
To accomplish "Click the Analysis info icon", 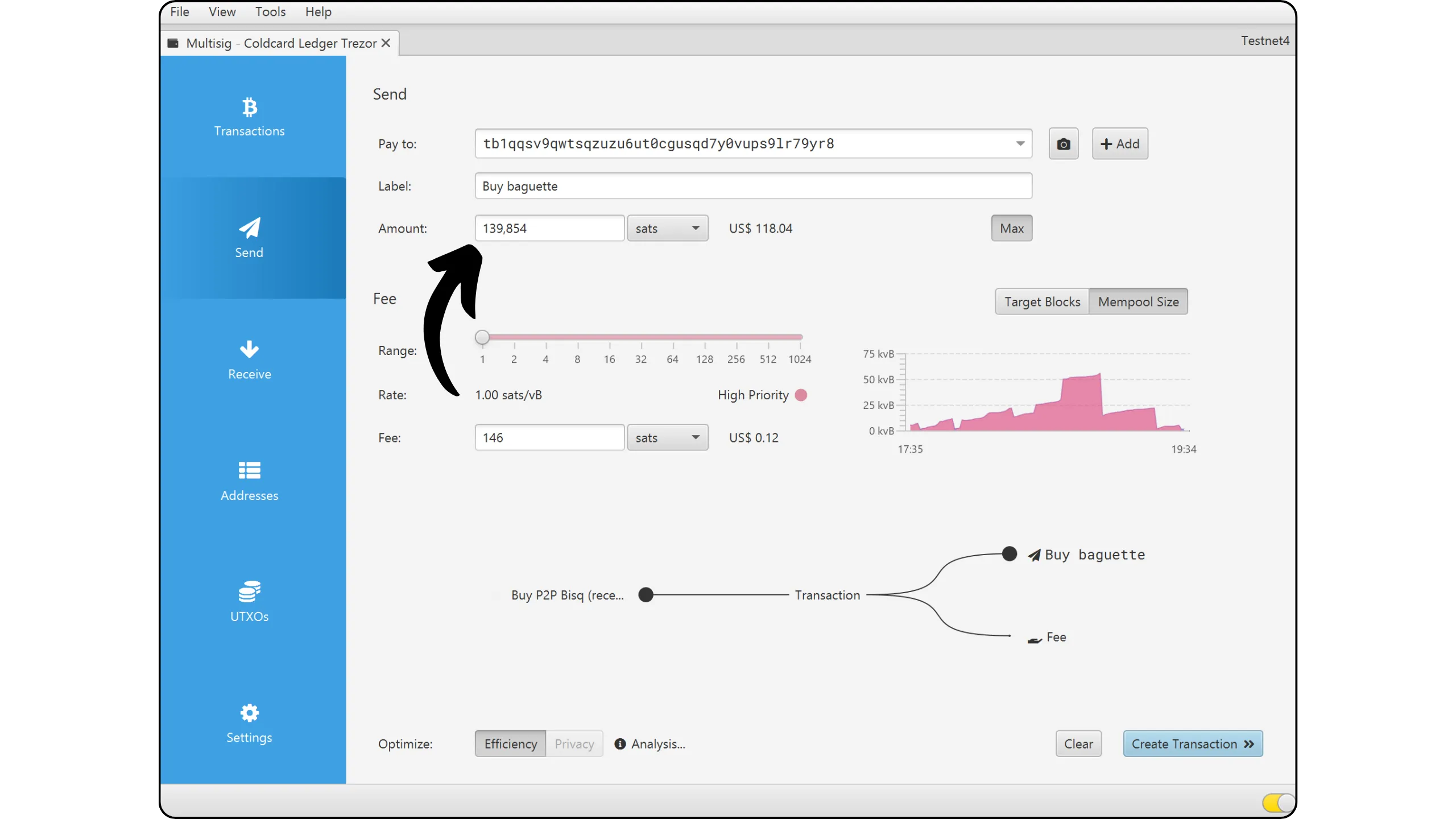I will click(620, 744).
